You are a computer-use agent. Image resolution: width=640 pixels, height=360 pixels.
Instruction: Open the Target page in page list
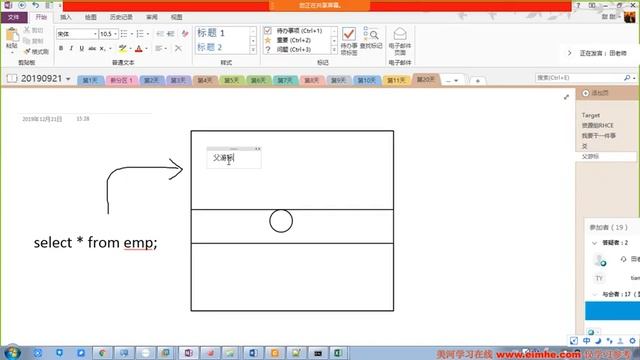(x=591, y=116)
